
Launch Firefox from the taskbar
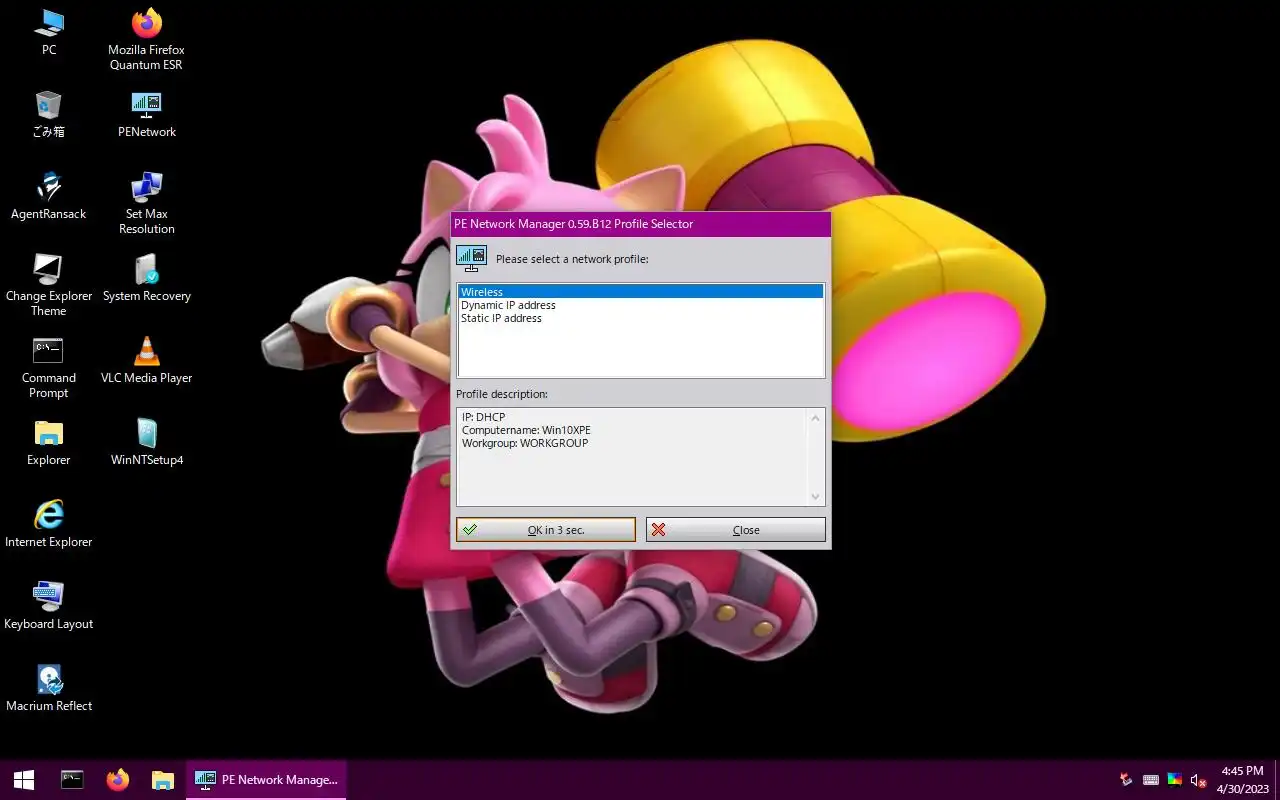(118, 779)
